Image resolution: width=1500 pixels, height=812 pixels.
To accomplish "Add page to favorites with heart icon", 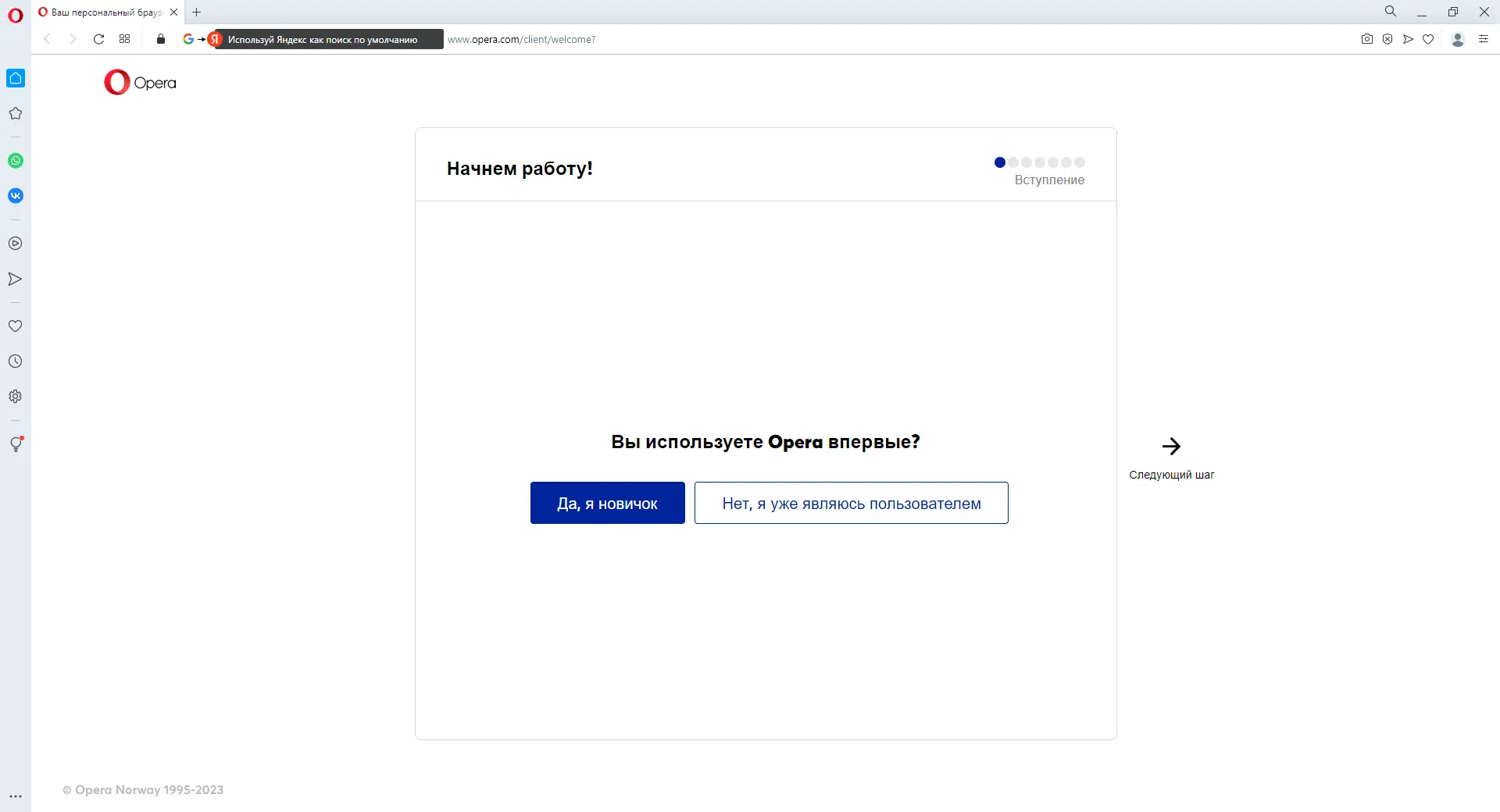I will pos(1429,39).
